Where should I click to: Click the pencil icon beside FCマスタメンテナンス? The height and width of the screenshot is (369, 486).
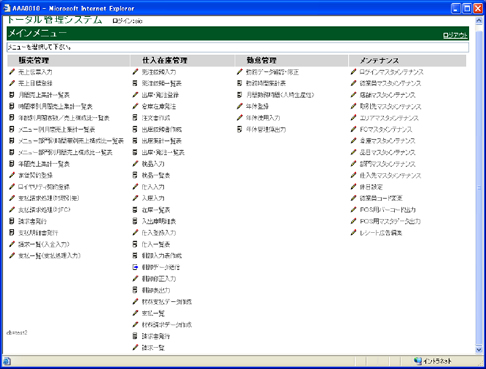[x=354, y=129]
